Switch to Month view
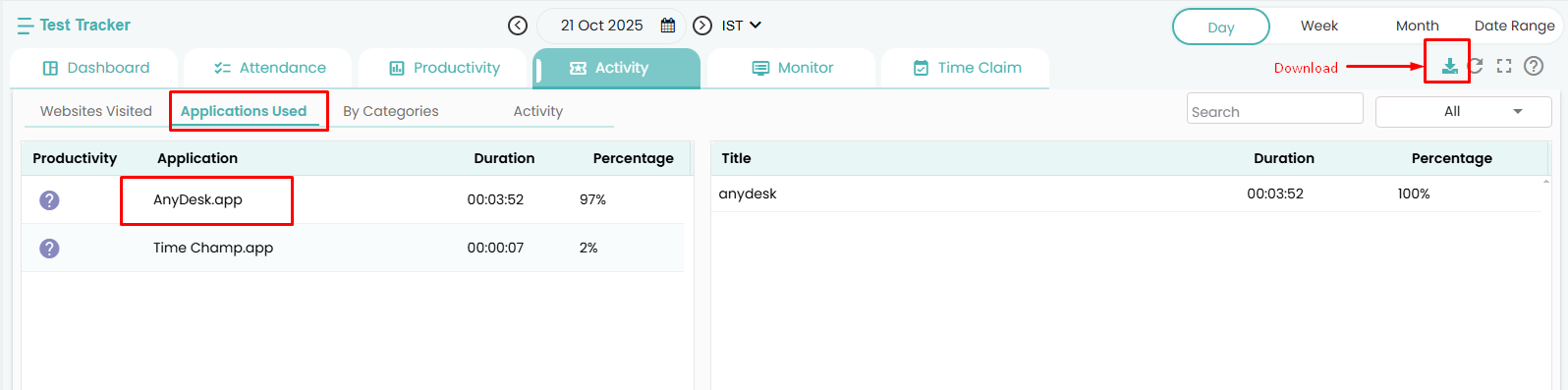 coord(1417,26)
